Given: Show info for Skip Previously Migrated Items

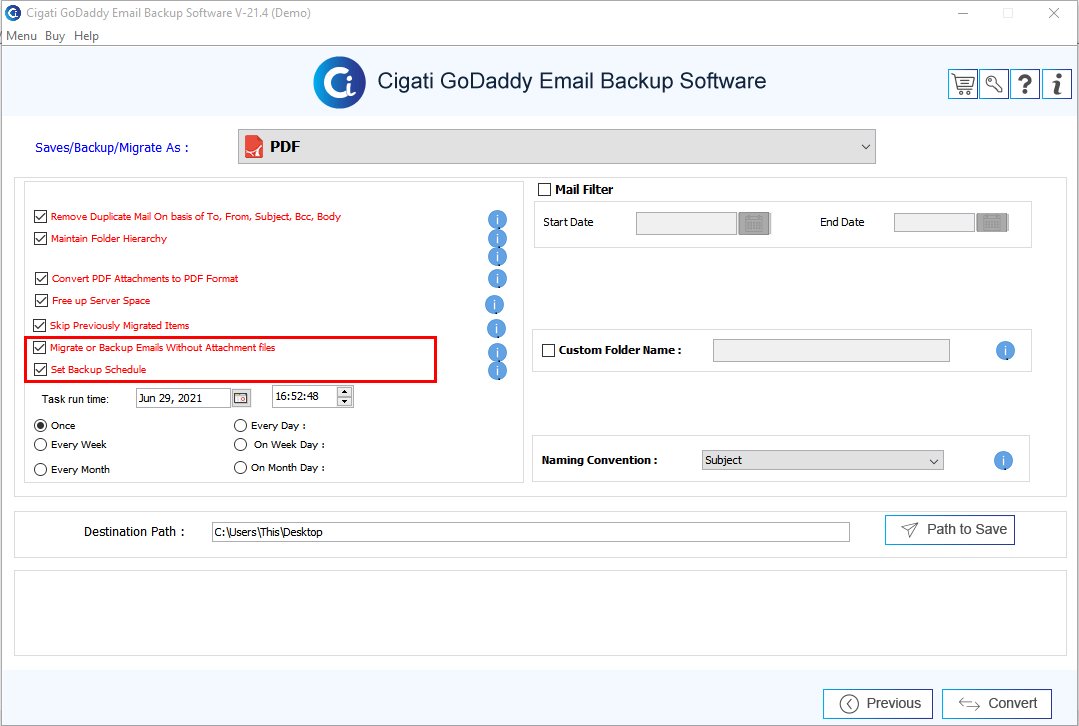Looking at the screenshot, I should coord(496,328).
